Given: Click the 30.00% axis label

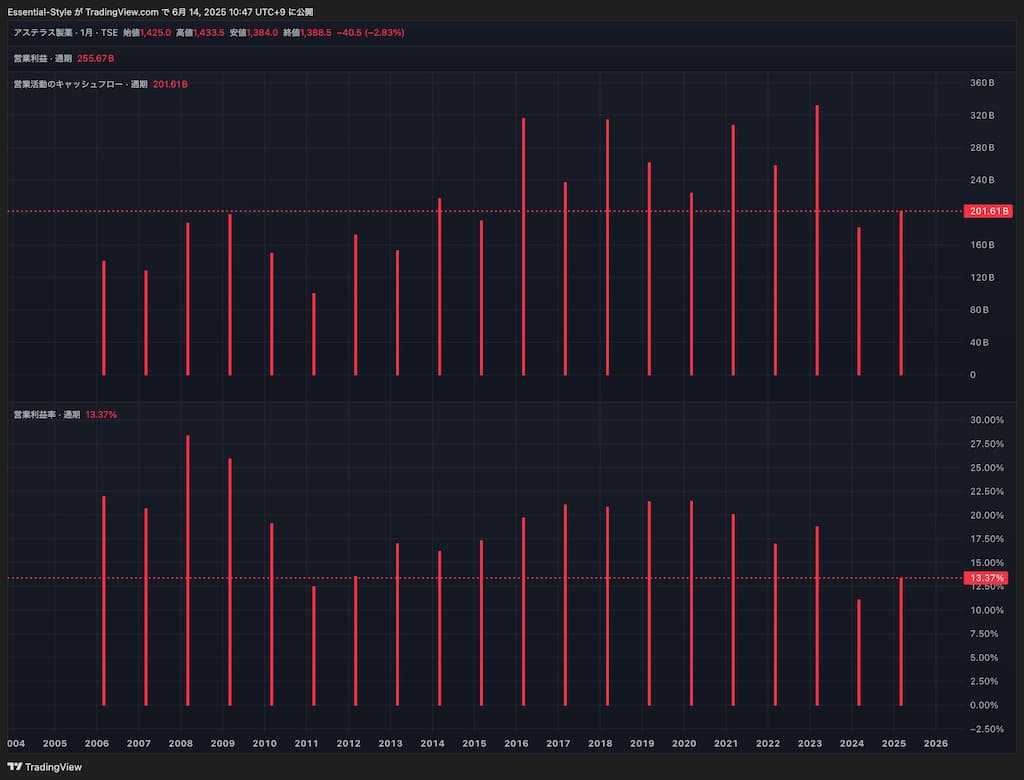Looking at the screenshot, I should [987, 420].
